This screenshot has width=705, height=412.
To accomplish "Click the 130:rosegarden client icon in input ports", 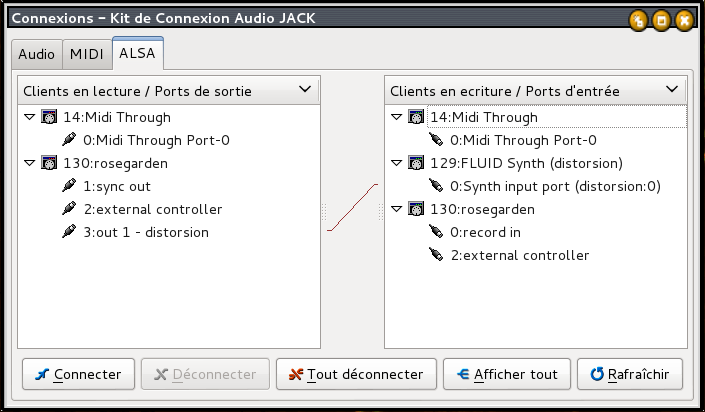I will point(415,210).
